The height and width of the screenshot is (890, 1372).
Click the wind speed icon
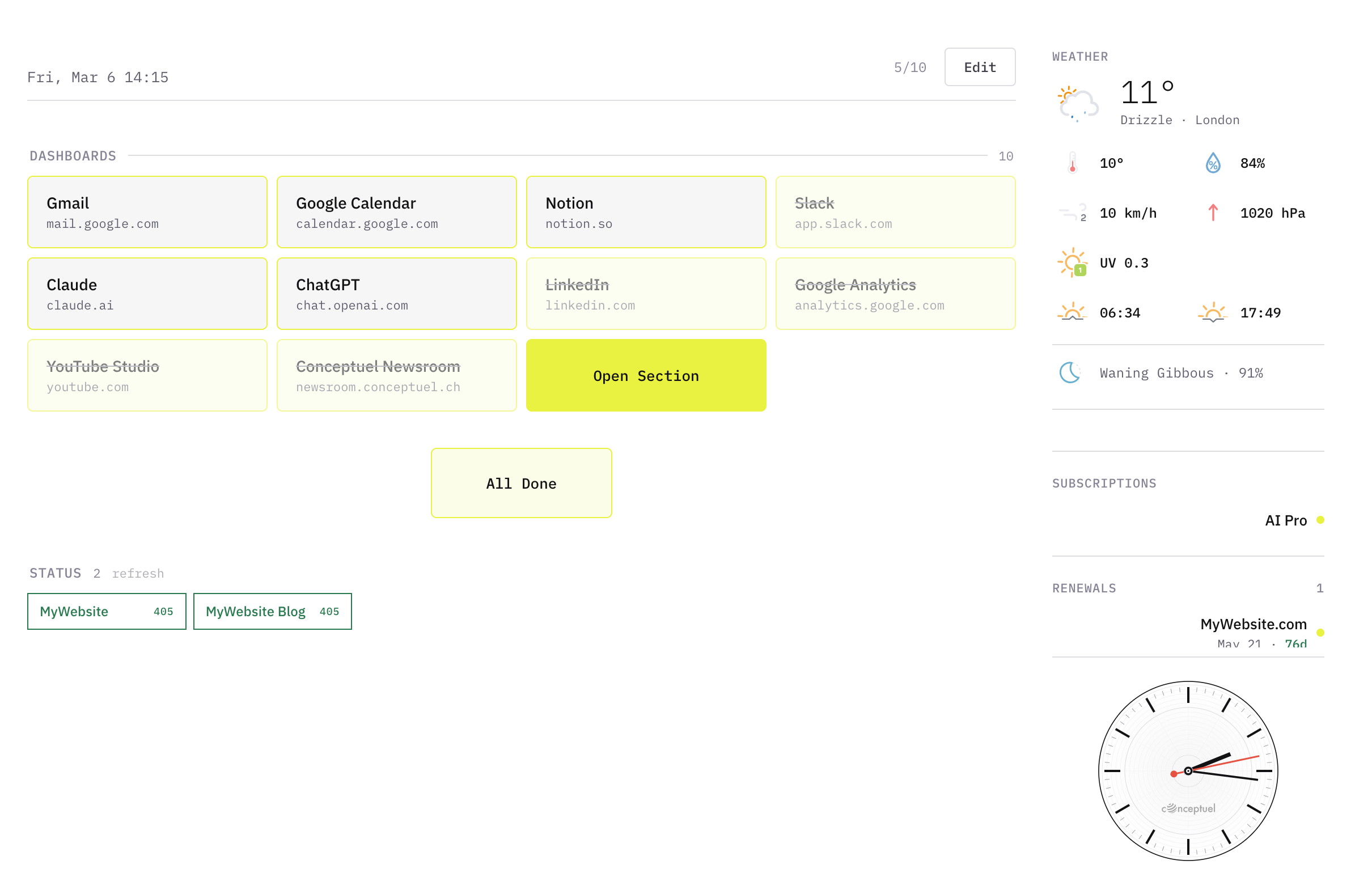click(1073, 212)
